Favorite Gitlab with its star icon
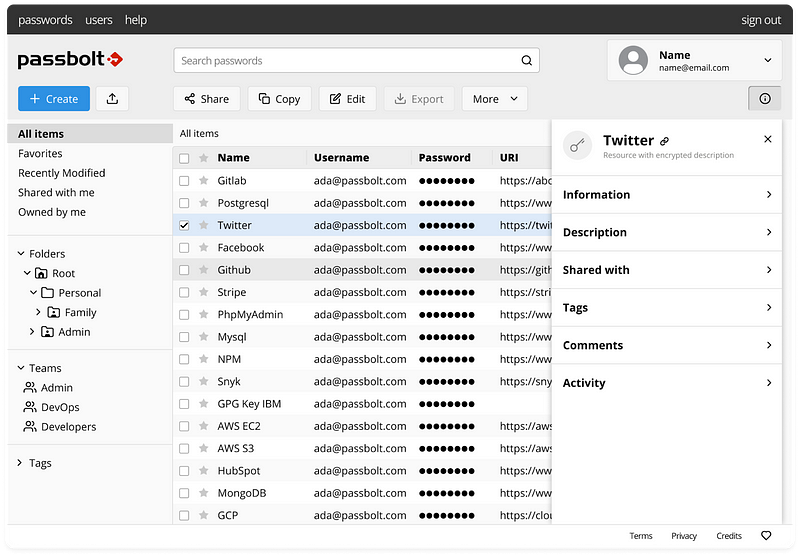The width and height of the screenshot is (800, 557). [204, 180]
